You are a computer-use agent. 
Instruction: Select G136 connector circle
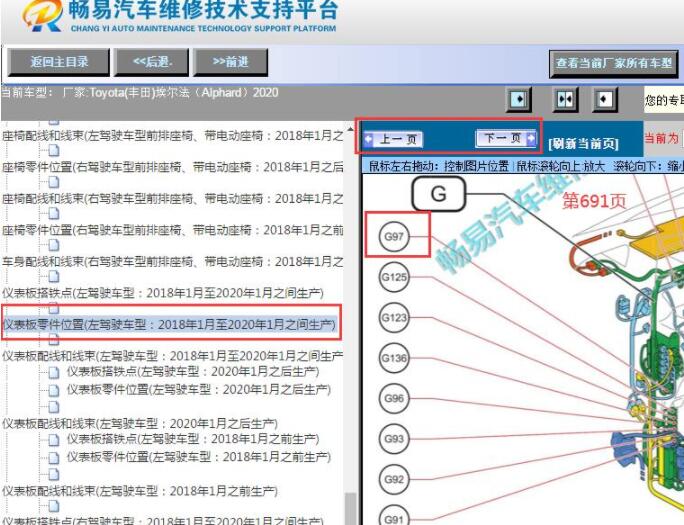[x=394, y=358]
